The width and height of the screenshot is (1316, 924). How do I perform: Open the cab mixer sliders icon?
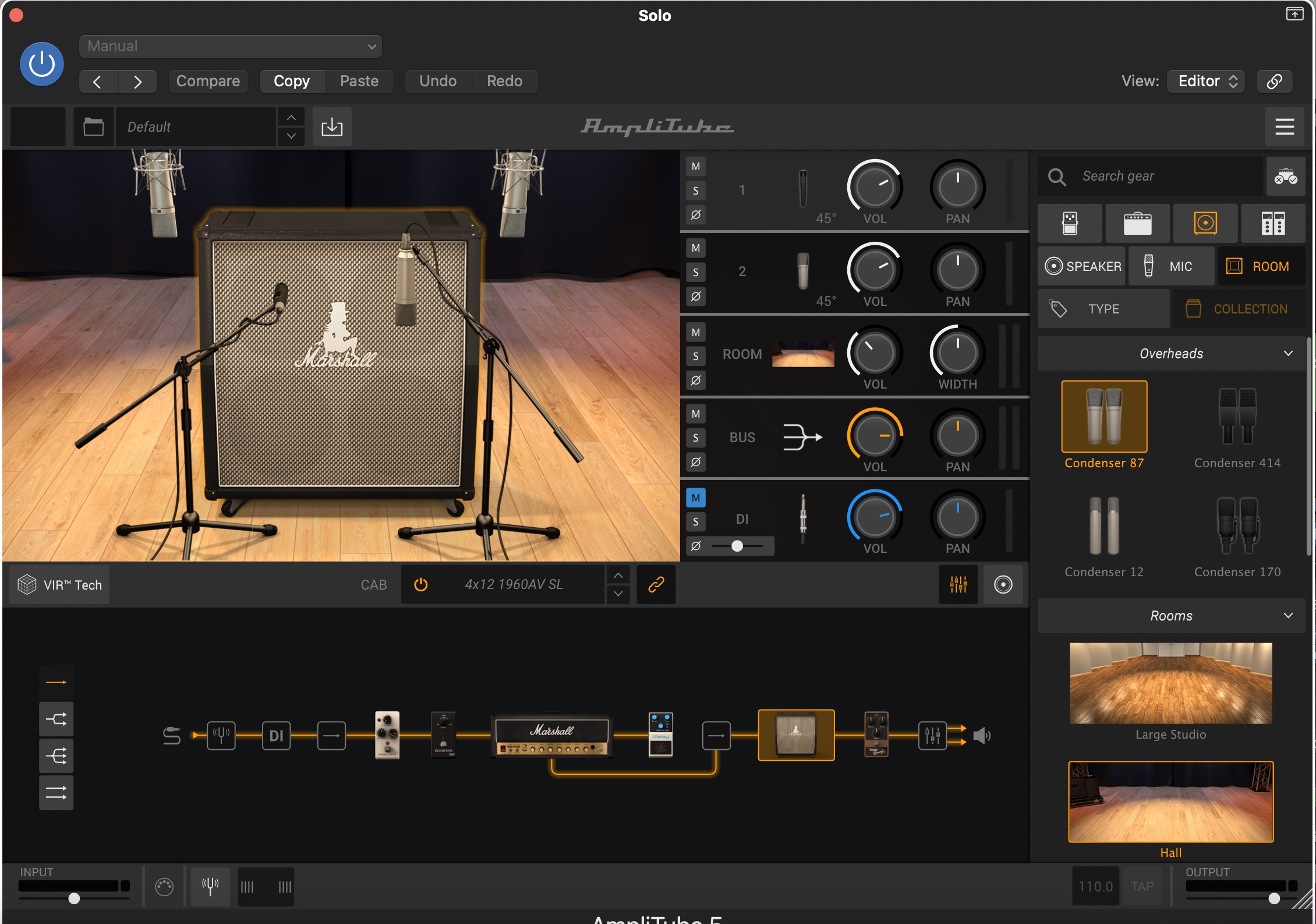(958, 584)
